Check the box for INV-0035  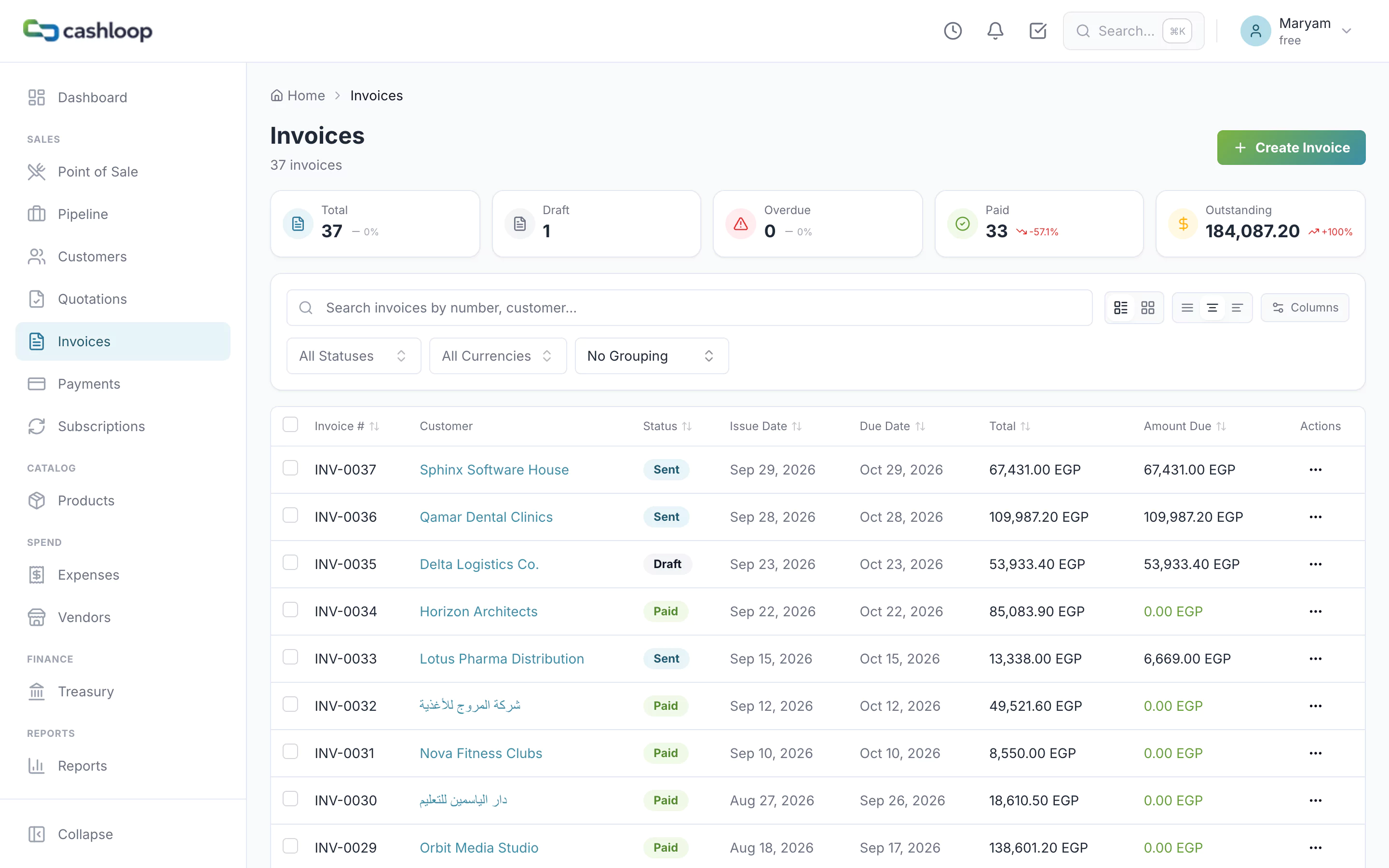click(290, 563)
